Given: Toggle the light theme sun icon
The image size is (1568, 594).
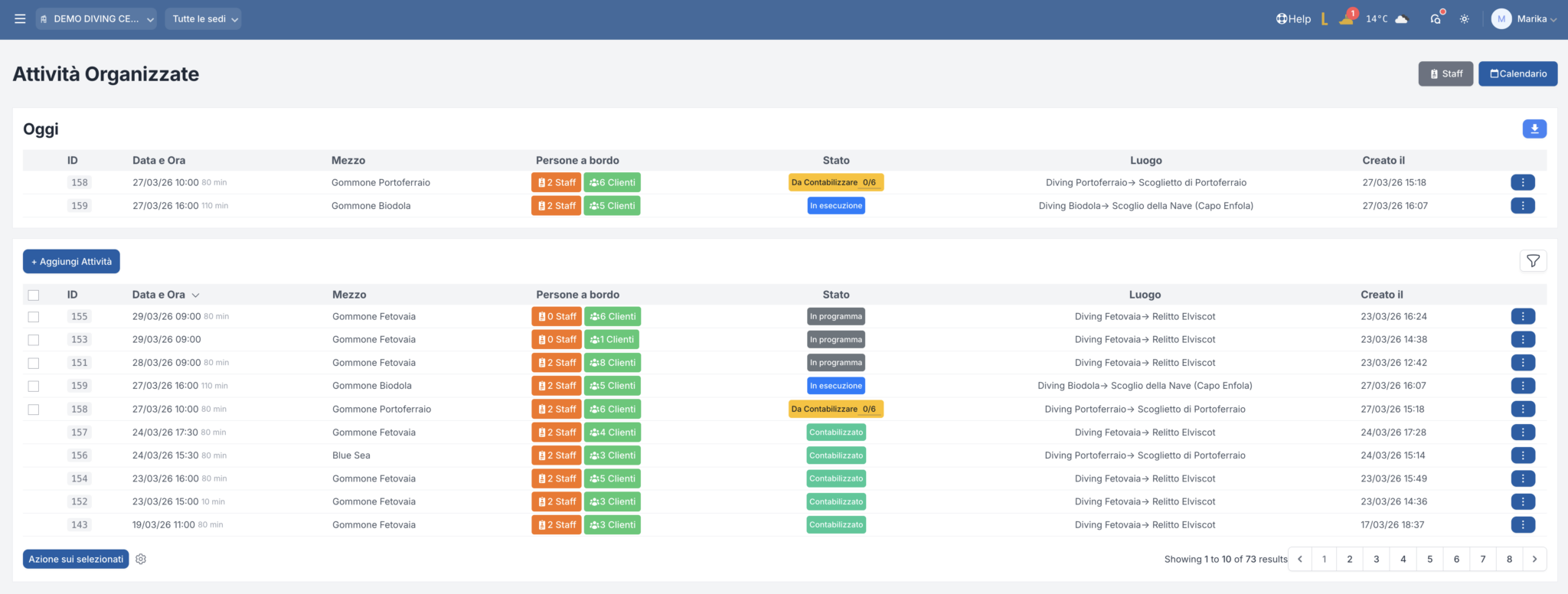Looking at the screenshot, I should 1464,19.
